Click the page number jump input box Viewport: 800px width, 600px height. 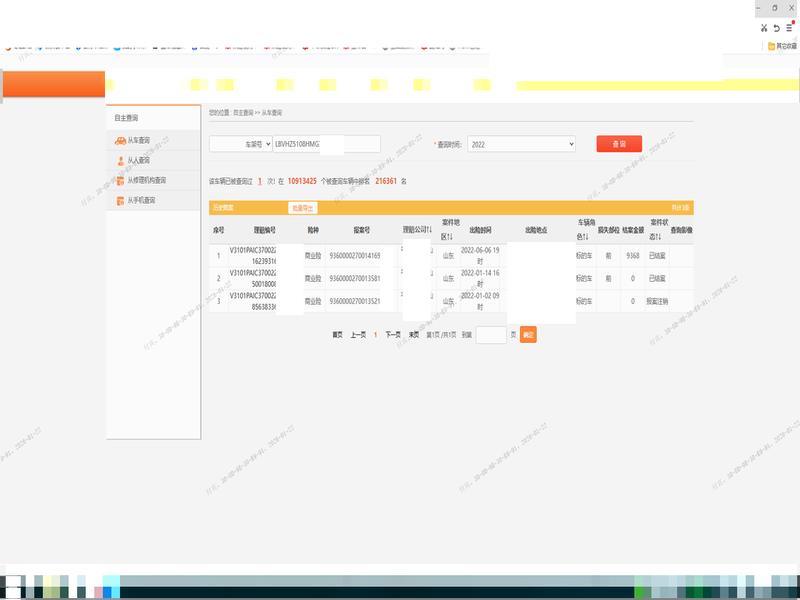pos(491,335)
